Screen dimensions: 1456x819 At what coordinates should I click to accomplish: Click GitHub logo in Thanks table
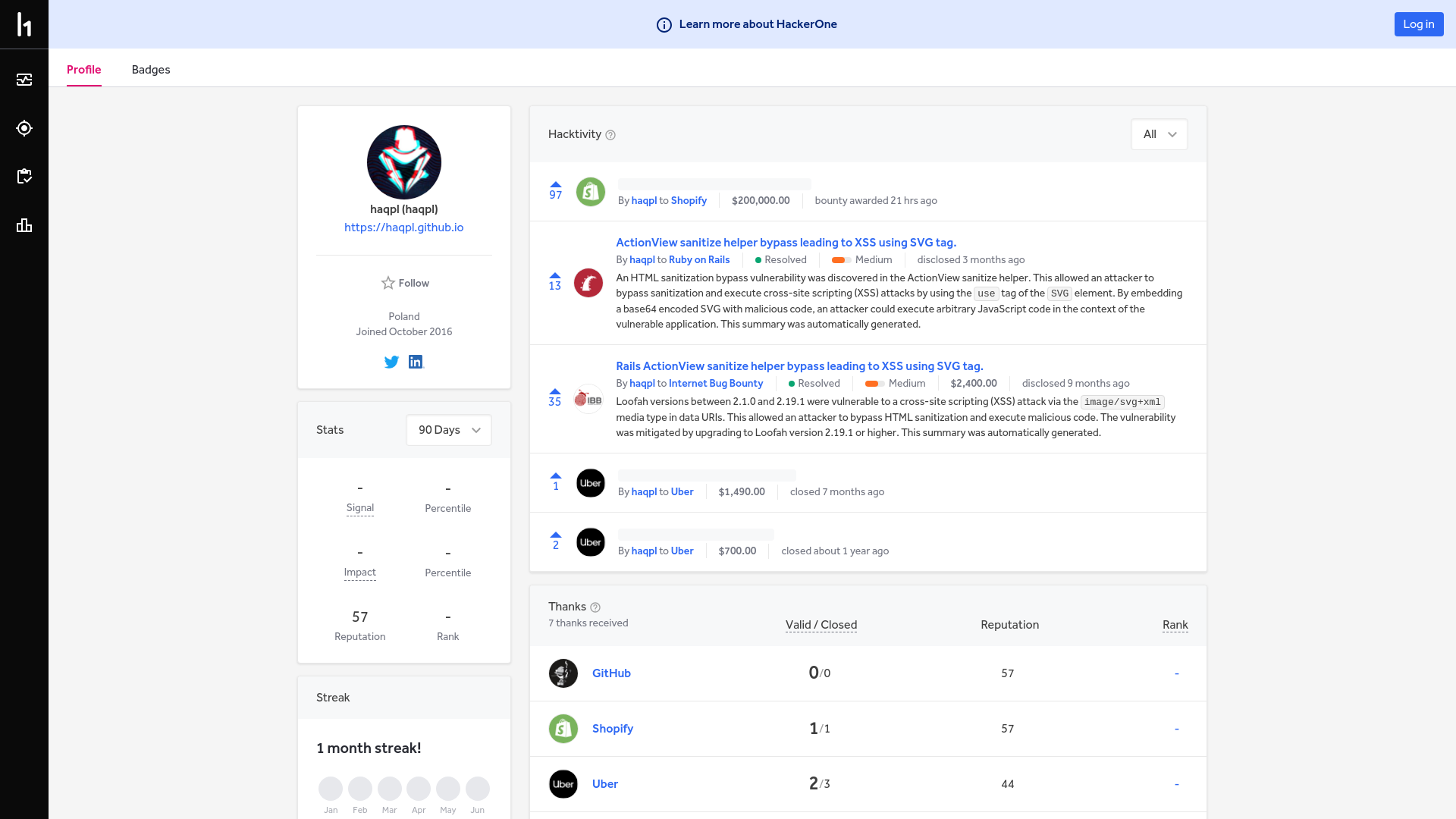563,673
